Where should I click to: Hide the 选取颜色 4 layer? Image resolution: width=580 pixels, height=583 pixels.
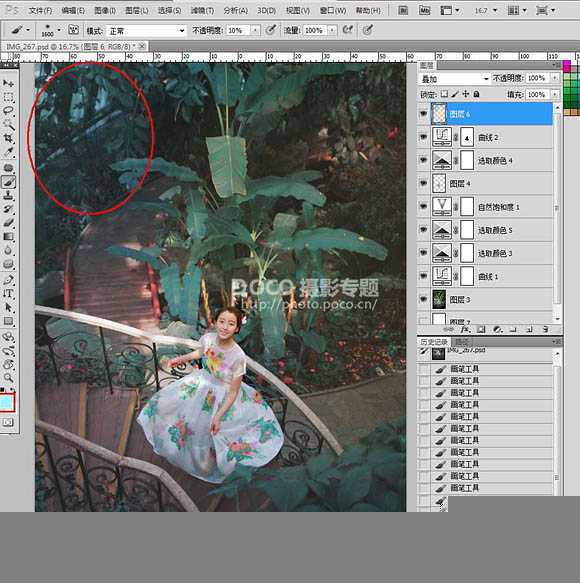[423, 160]
